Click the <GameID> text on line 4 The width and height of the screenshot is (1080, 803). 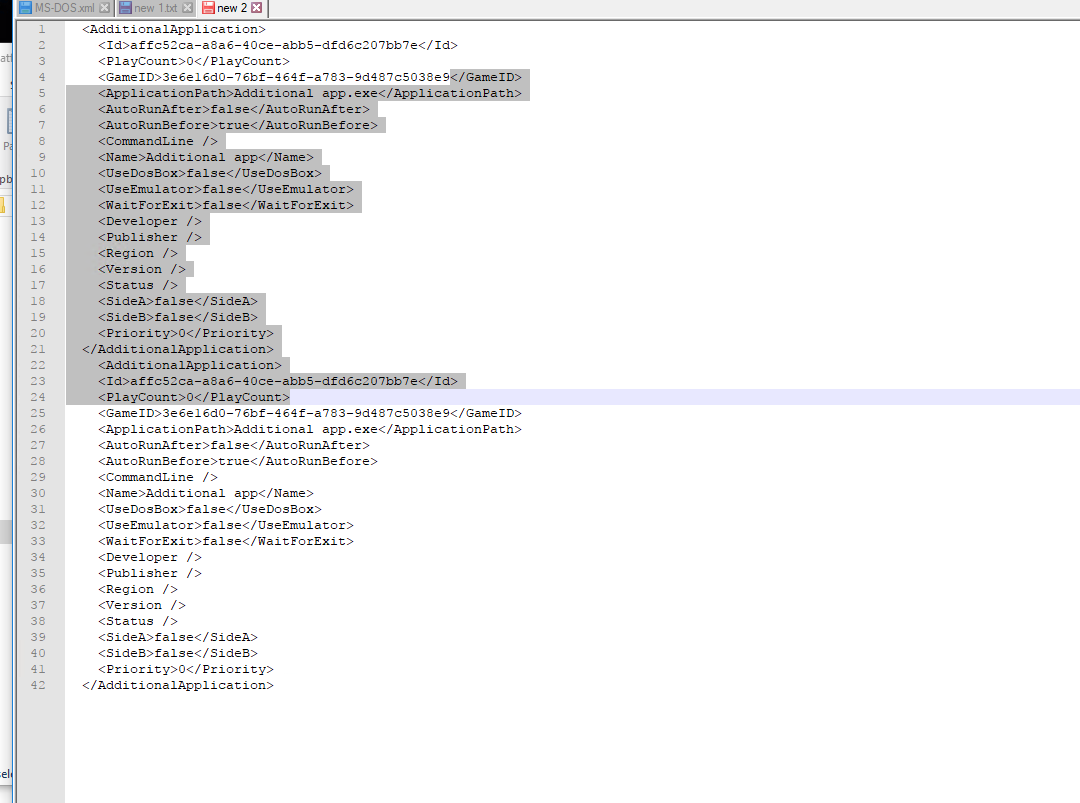(x=310, y=77)
